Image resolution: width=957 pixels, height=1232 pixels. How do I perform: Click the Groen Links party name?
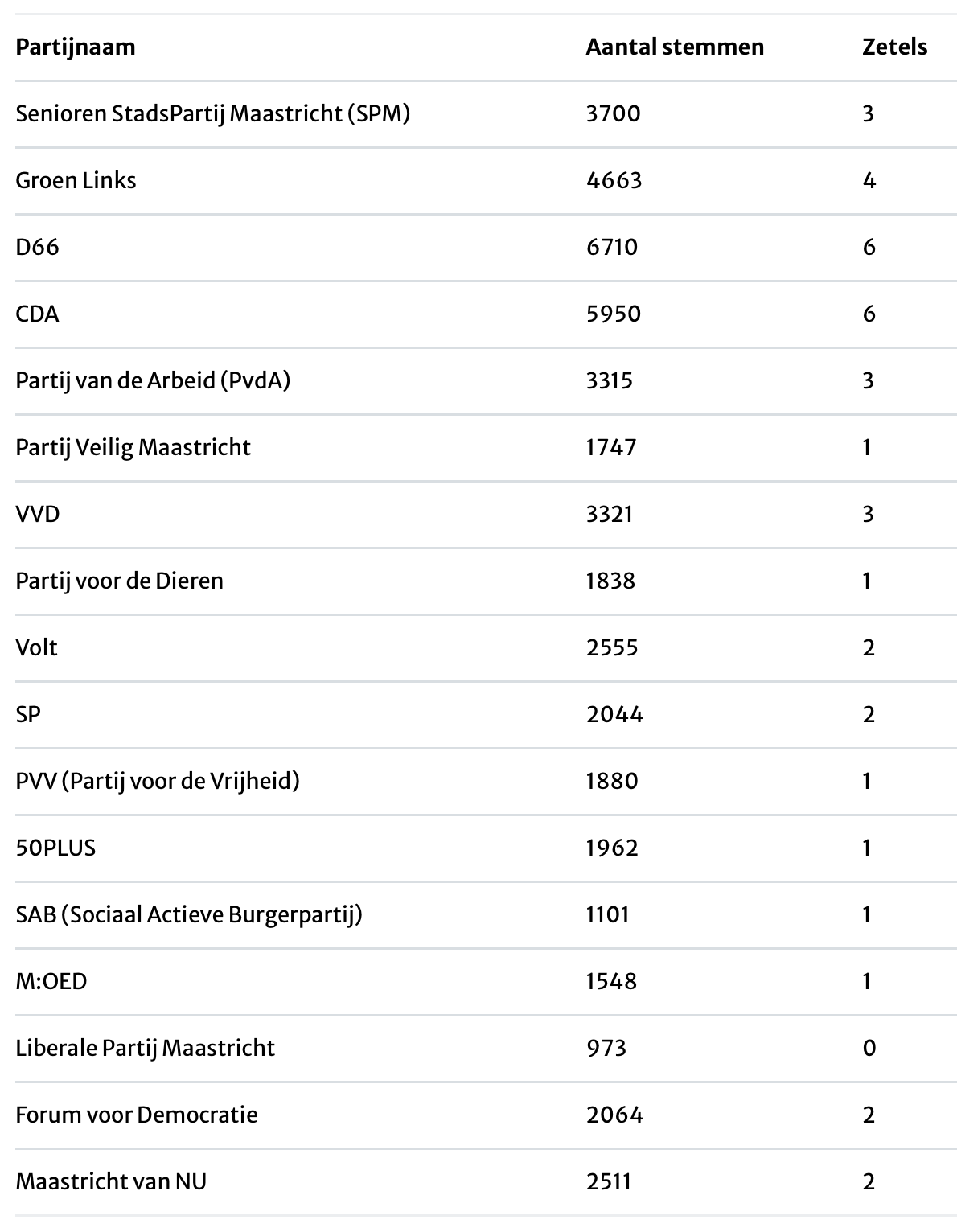pos(76,180)
